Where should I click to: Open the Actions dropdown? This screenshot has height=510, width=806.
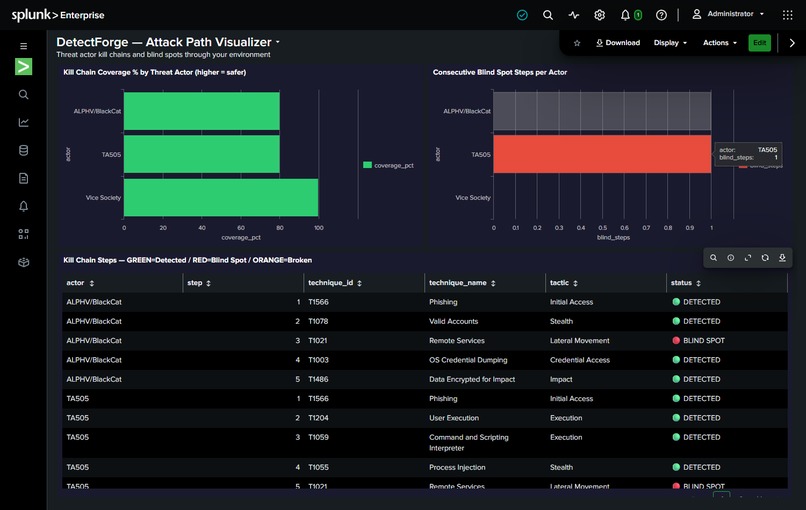tap(720, 43)
